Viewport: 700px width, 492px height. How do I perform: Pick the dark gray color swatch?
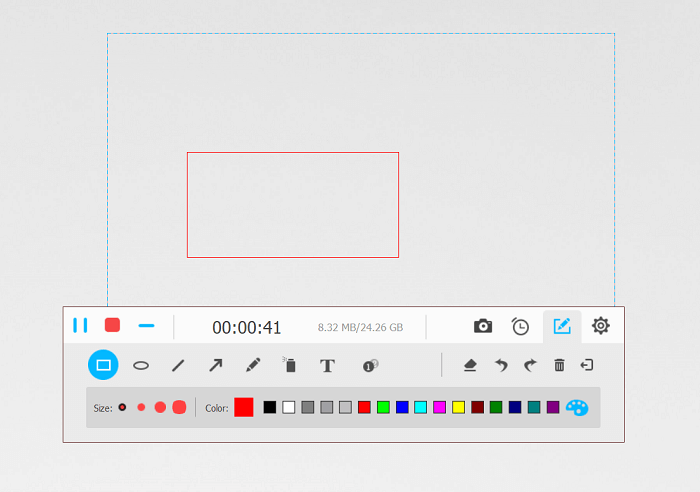coord(308,407)
